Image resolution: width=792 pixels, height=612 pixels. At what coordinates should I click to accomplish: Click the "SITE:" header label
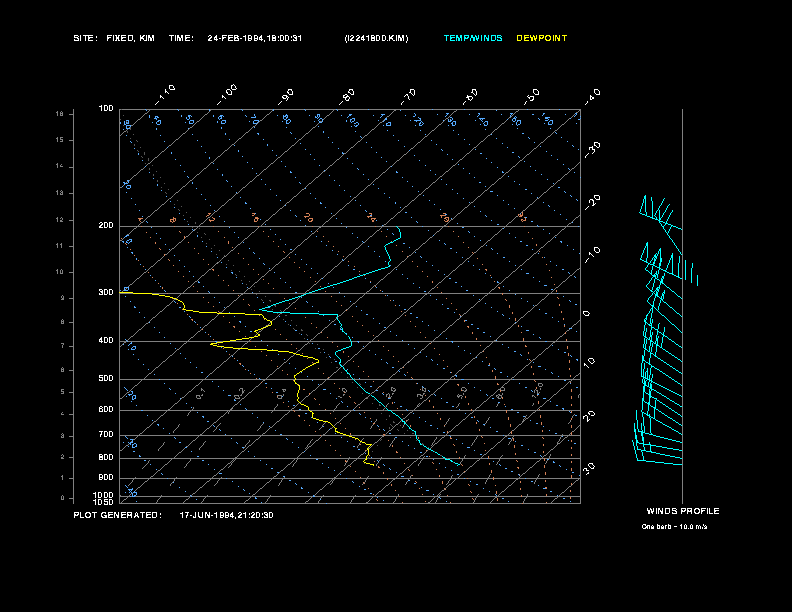point(85,38)
